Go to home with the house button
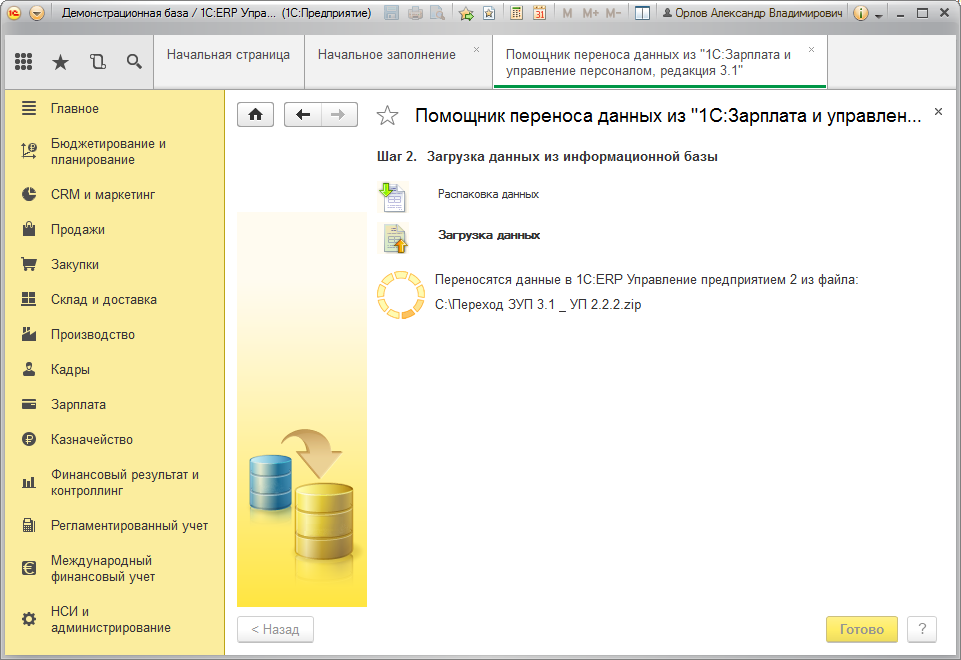 point(255,115)
